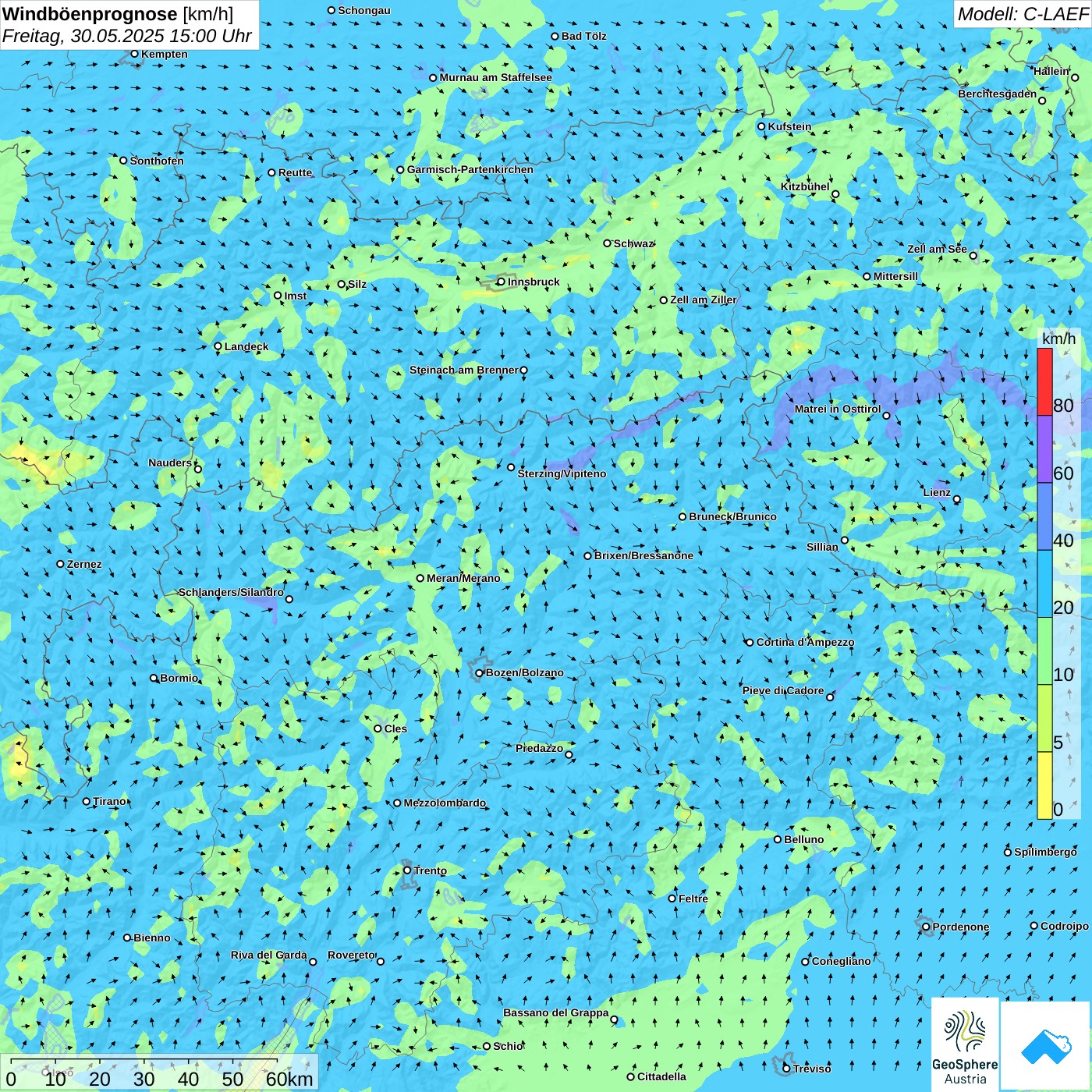Screen dimensions: 1092x1092
Task: Click the Zernez label
Action: coord(84,564)
